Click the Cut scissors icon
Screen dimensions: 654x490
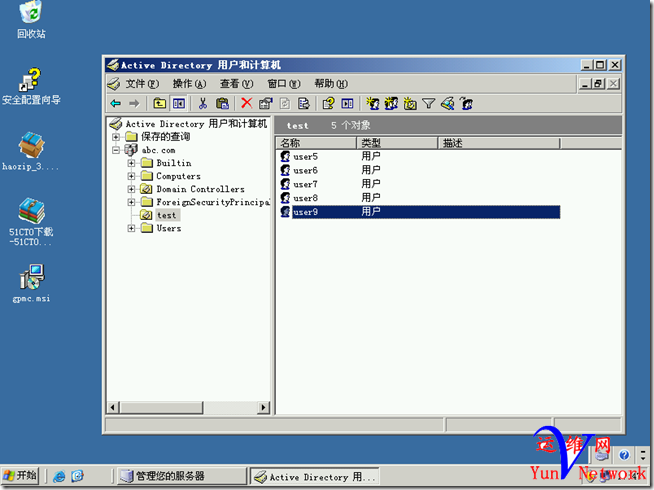203,103
